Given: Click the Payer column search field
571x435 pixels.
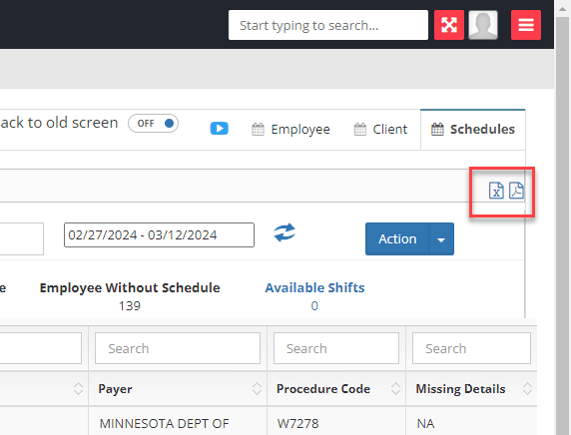Looking at the screenshot, I should pyautogui.click(x=178, y=348).
